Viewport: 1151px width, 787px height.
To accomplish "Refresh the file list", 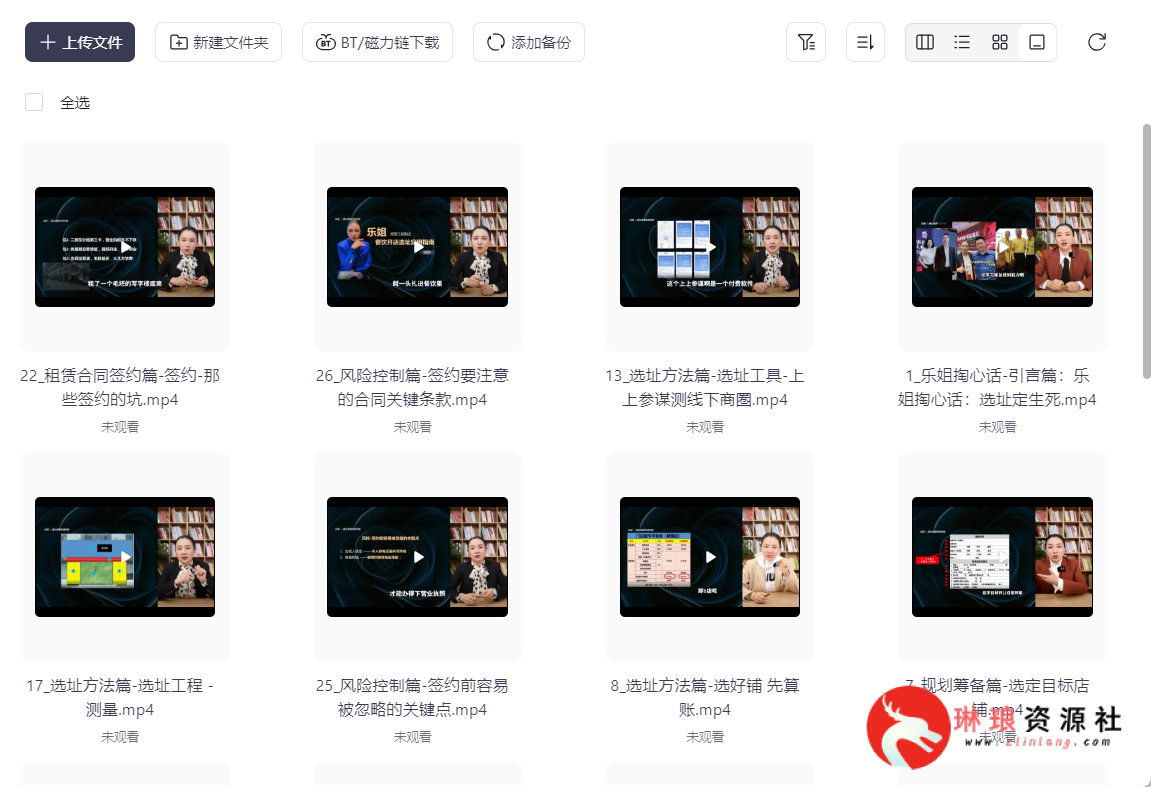I will pyautogui.click(x=1097, y=42).
